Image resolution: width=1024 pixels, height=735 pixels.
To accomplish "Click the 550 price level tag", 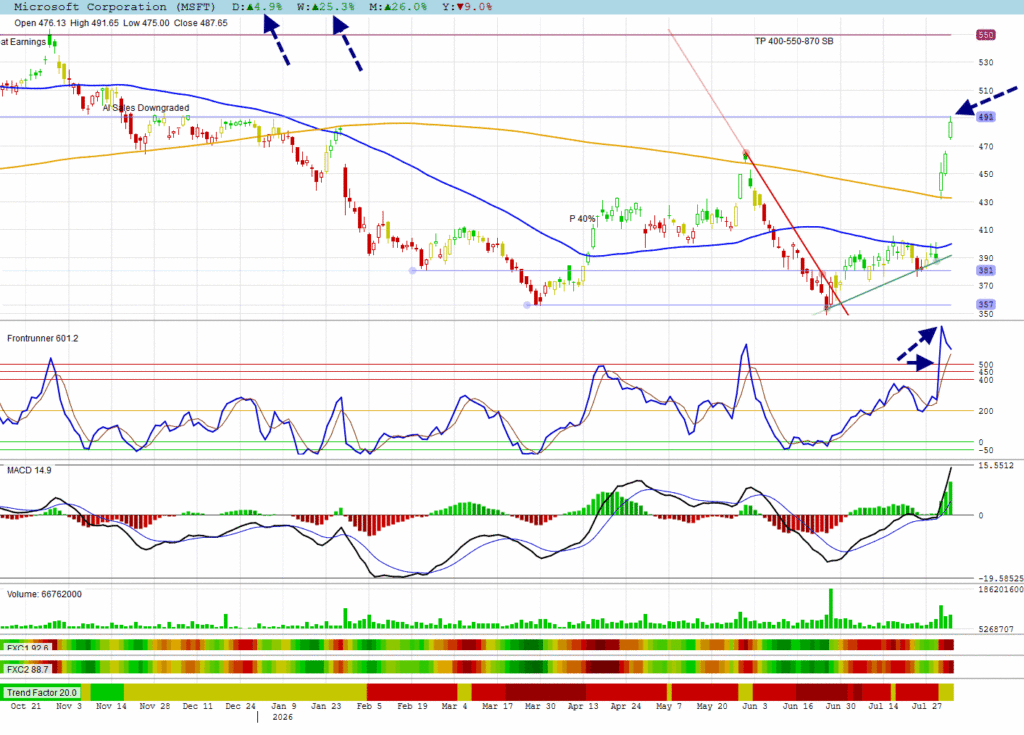I will [985, 35].
